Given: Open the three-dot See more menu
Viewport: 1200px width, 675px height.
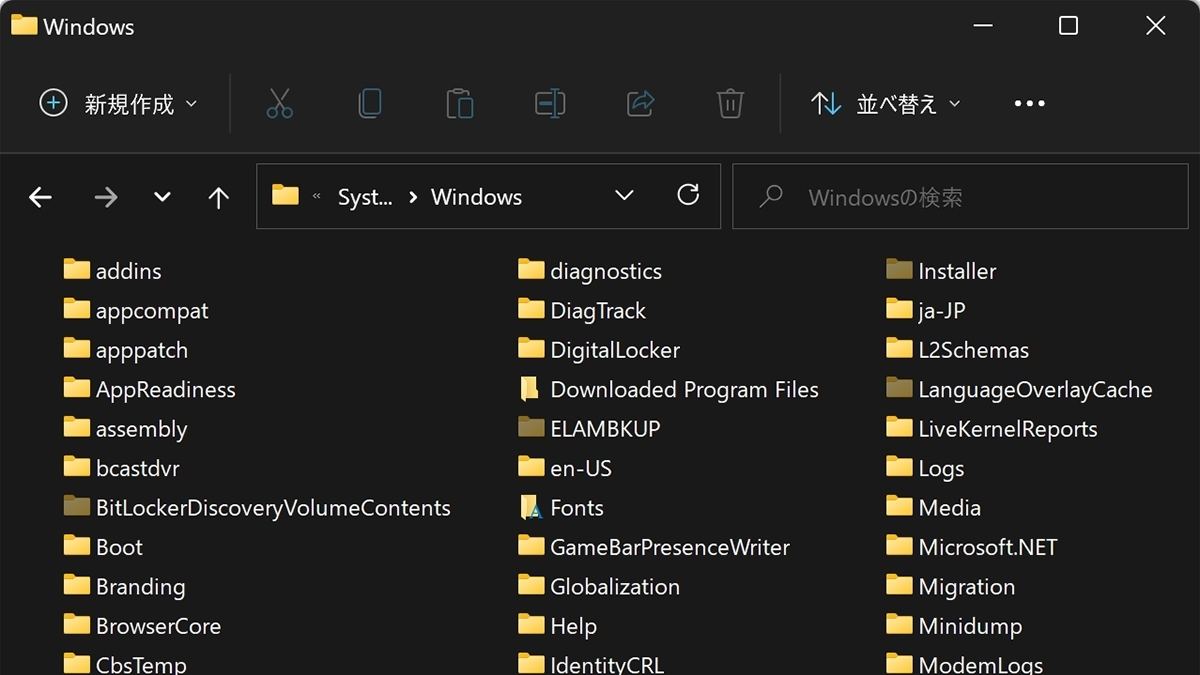Looking at the screenshot, I should tap(1029, 103).
